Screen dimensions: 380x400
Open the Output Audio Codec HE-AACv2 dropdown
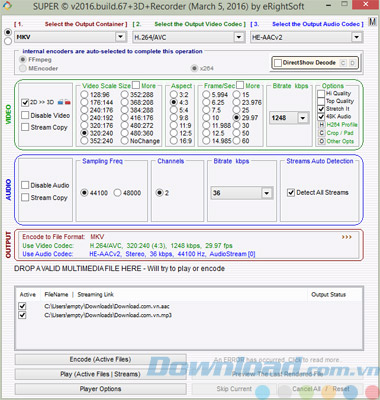click(356, 37)
